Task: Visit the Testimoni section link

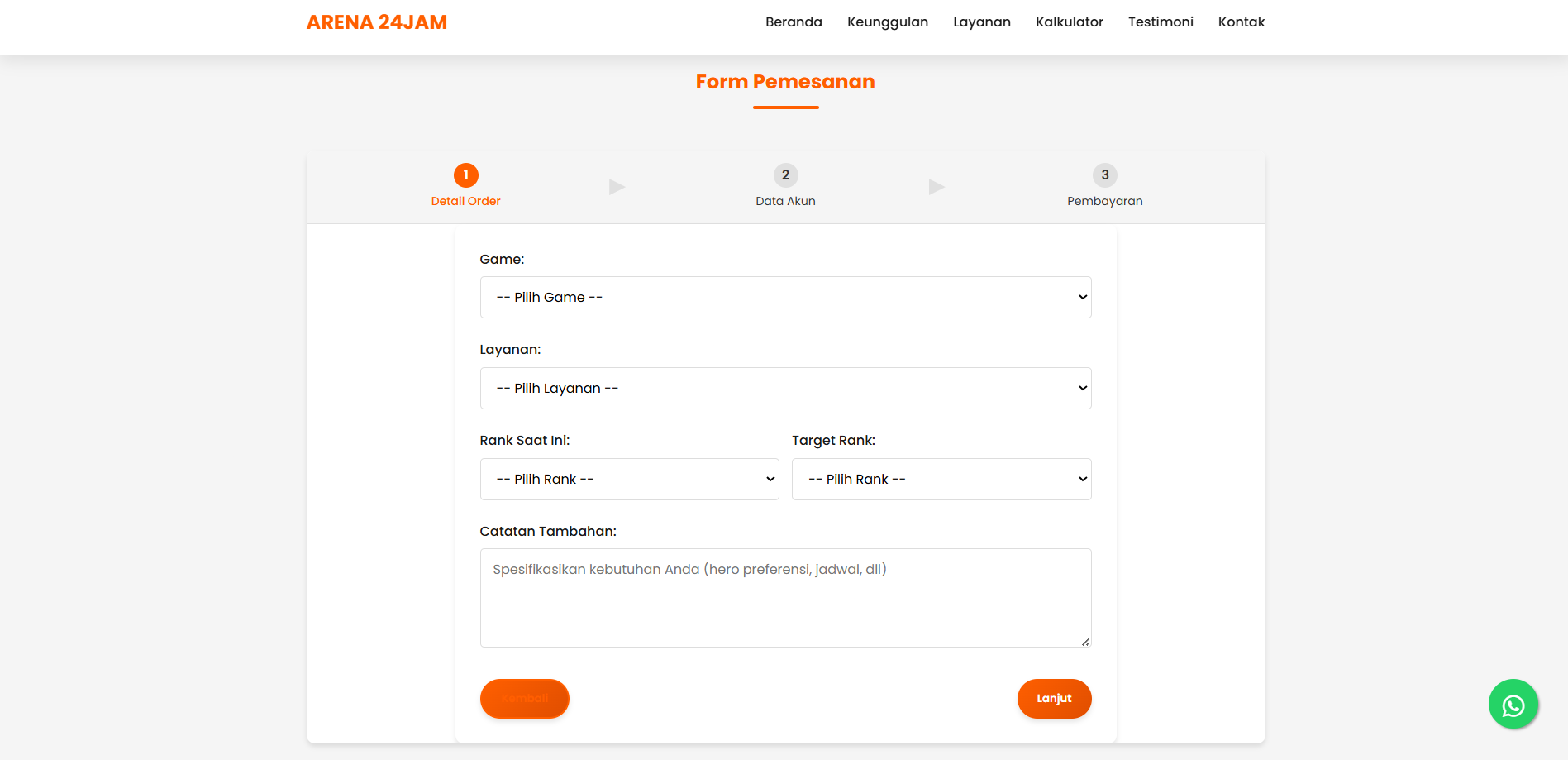Action: pyautogui.click(x=1161, y=22)
